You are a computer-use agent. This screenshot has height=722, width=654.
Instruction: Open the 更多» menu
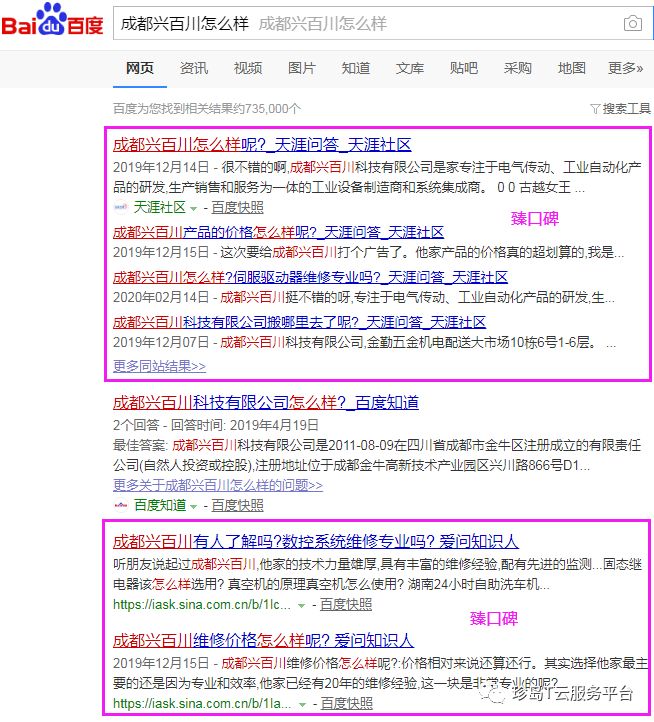pos(625,68)
